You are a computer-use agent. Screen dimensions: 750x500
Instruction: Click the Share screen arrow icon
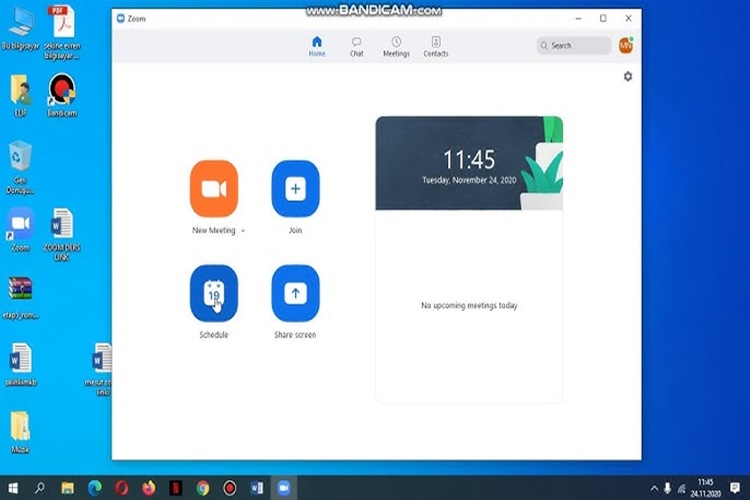pos(295,293)
